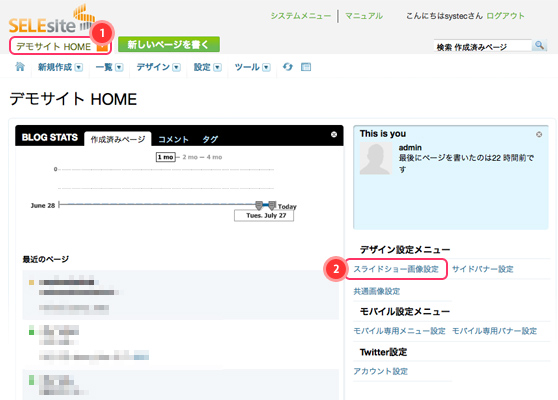Click the refresh arrows icon in toolbar
558x400 pixels.
point(288,67)
